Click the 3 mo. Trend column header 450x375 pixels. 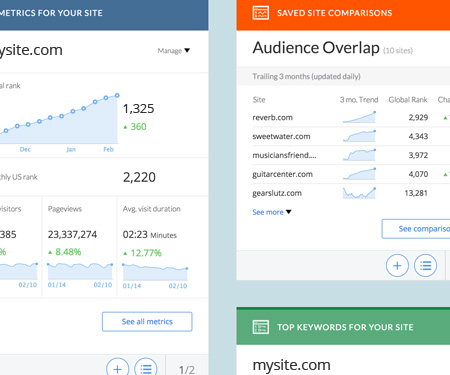pos(359,100)
